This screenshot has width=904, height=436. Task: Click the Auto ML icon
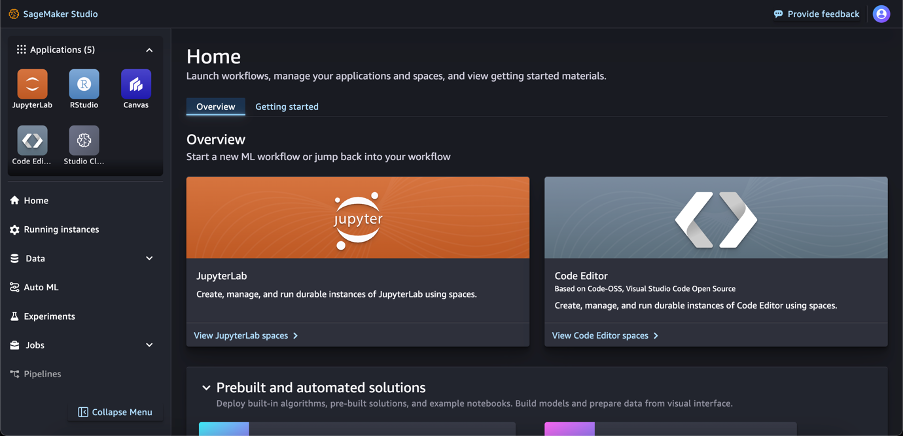[x=14, y=287]
